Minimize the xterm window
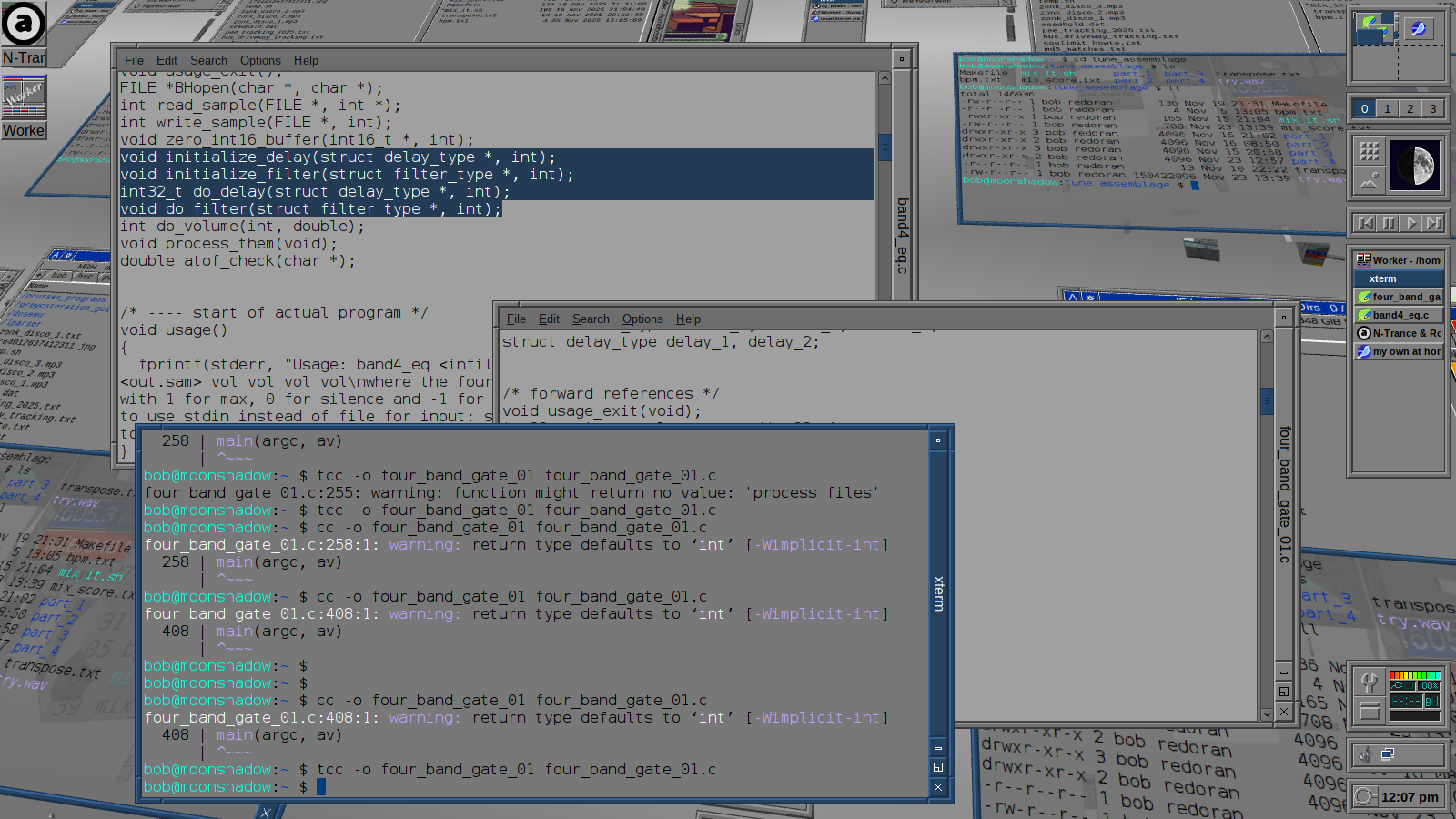 [x=938, y=749]
